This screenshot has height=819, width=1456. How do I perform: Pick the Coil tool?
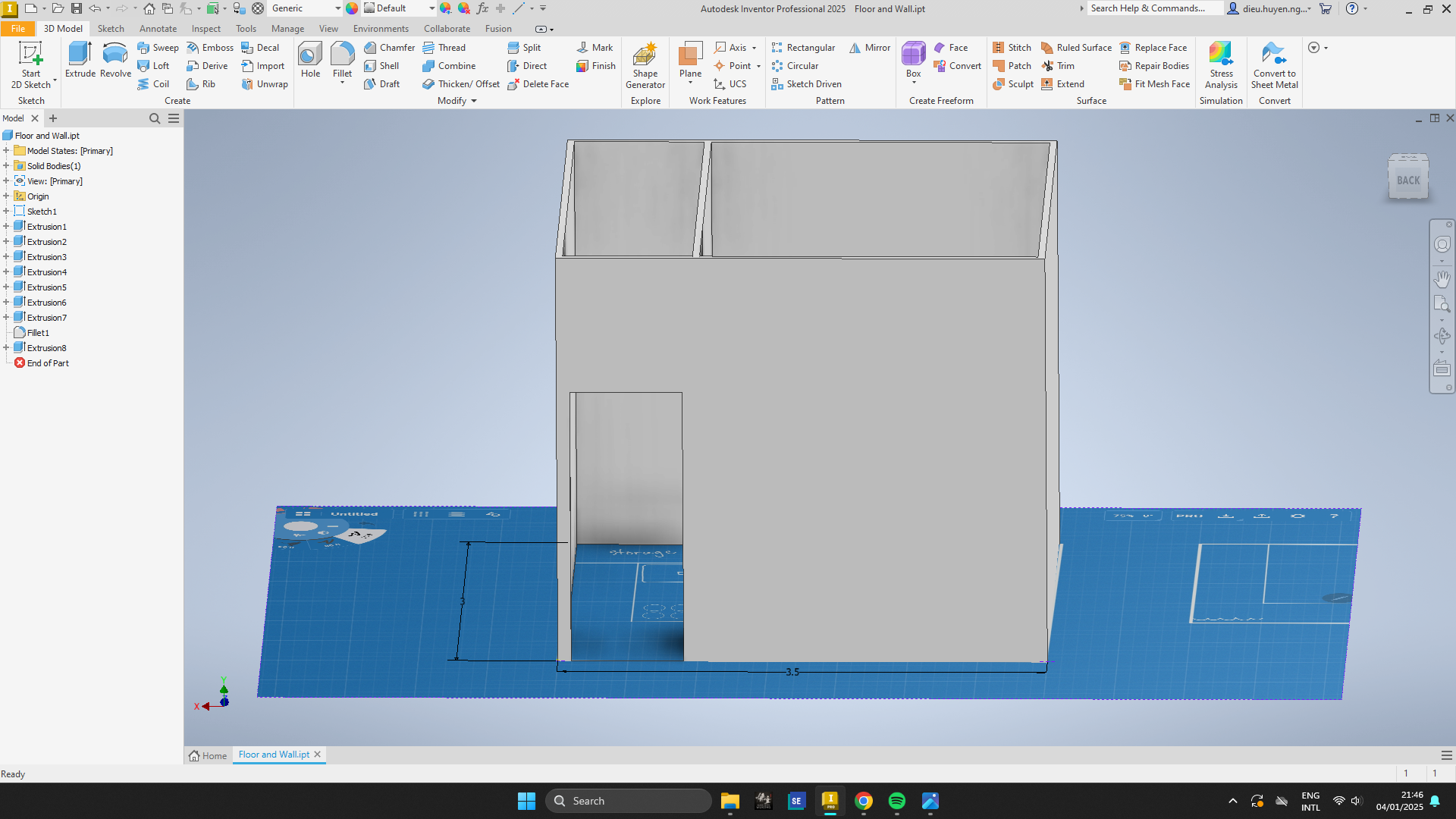point(153,84)
